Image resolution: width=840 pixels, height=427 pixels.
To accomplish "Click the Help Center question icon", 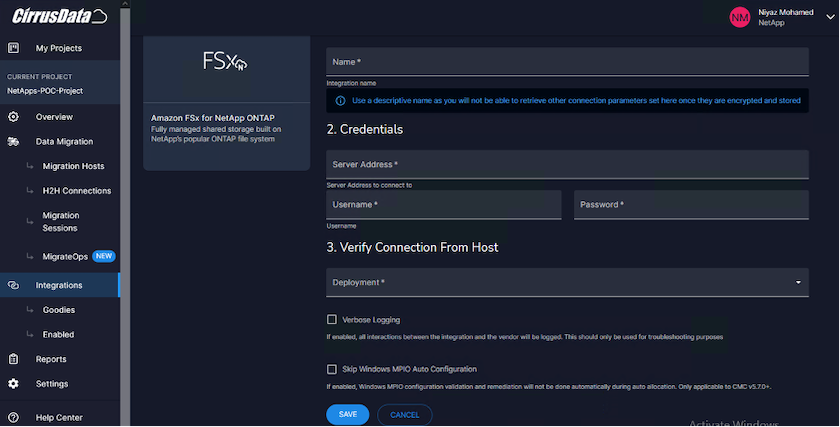I will tap(14, 417).
